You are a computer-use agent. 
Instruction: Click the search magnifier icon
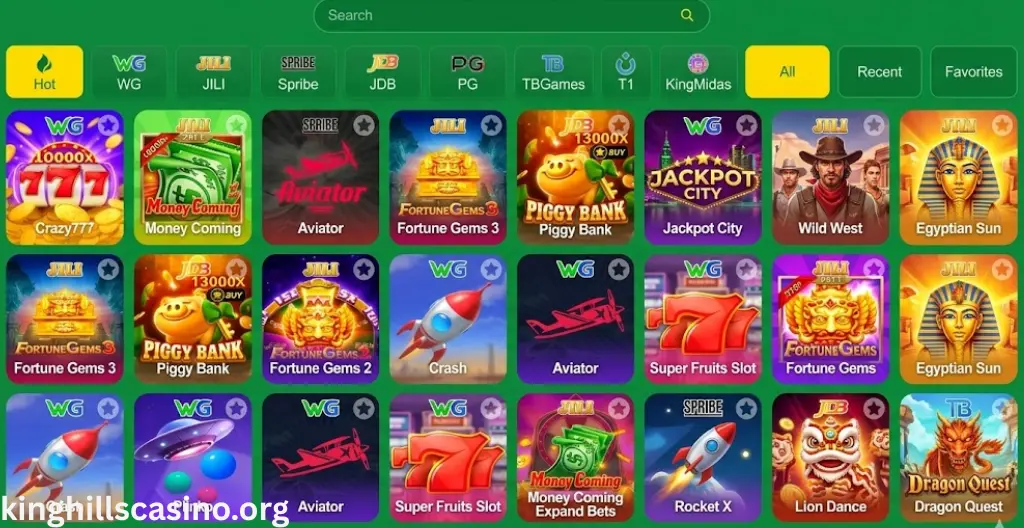click(686, 15)
